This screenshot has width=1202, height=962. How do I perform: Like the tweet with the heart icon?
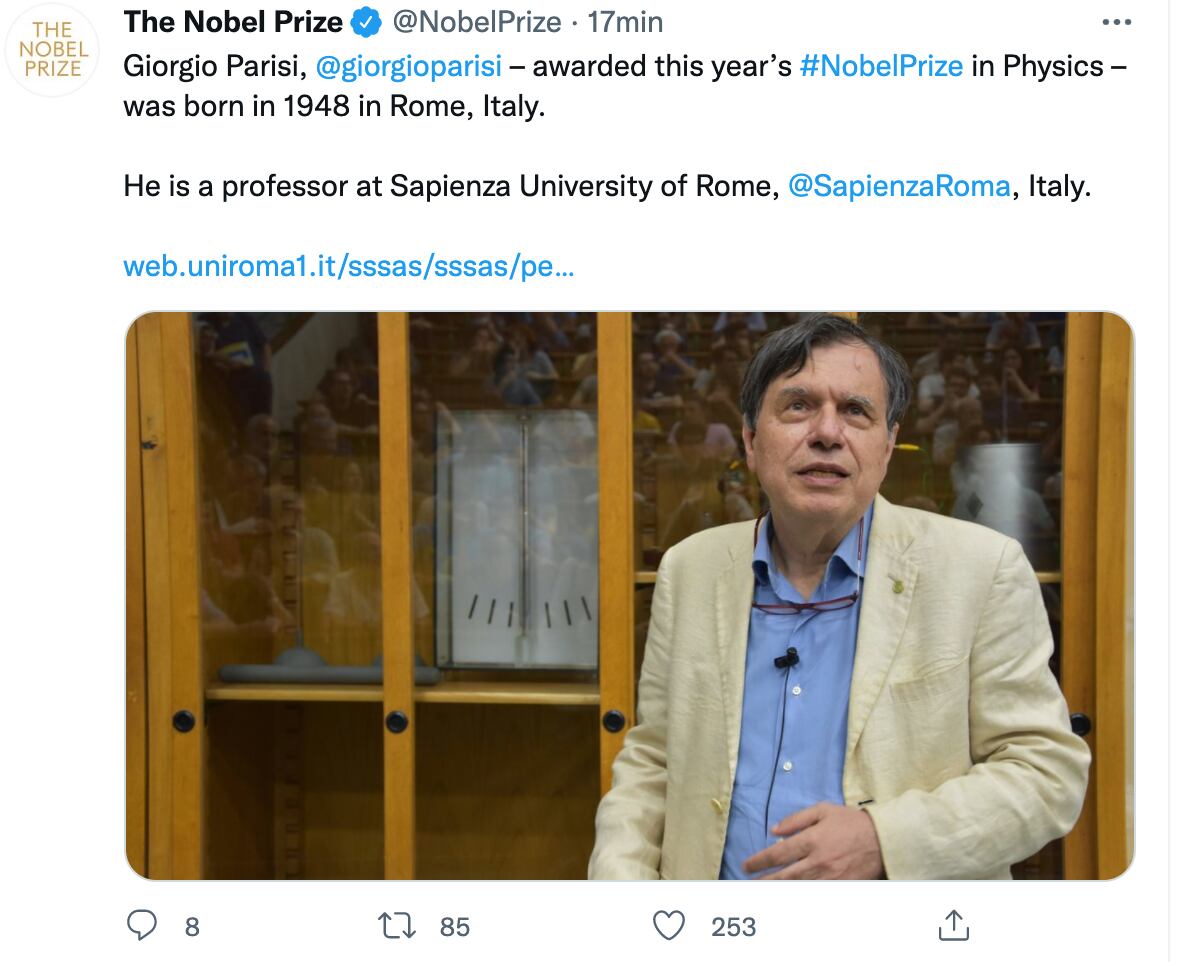click(x=671, y=926)
